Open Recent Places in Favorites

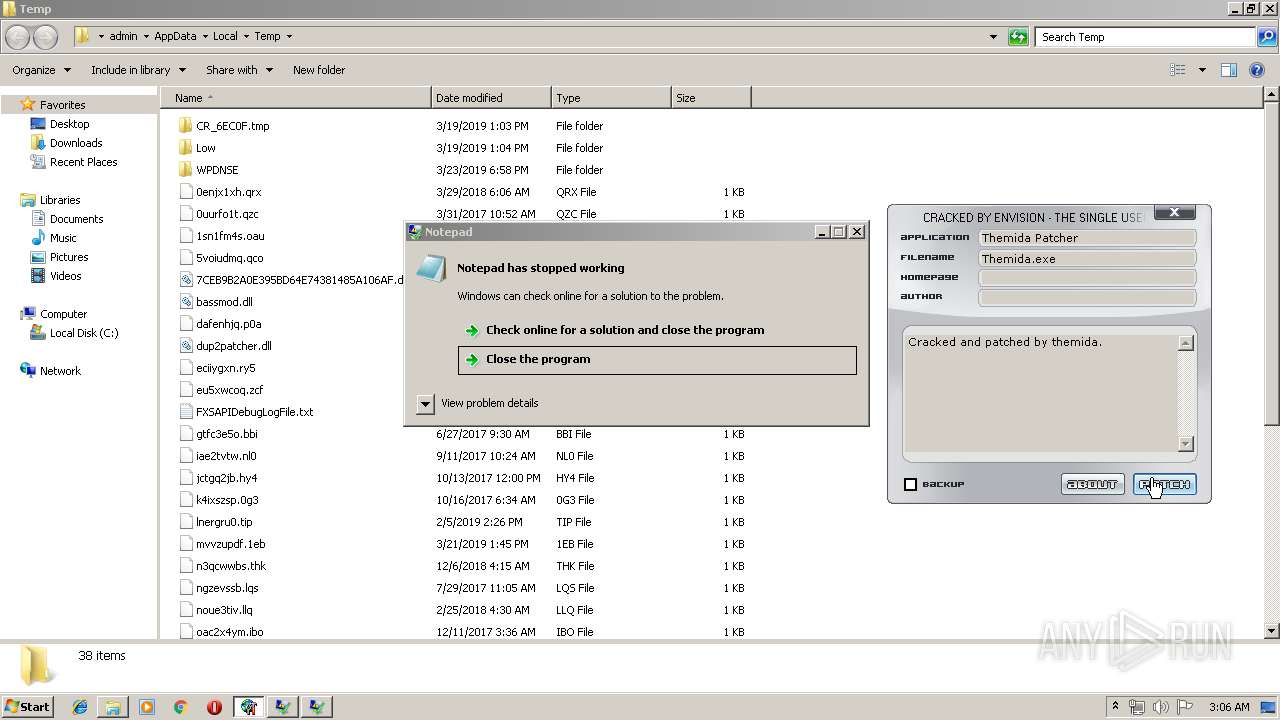coord(83,162)
